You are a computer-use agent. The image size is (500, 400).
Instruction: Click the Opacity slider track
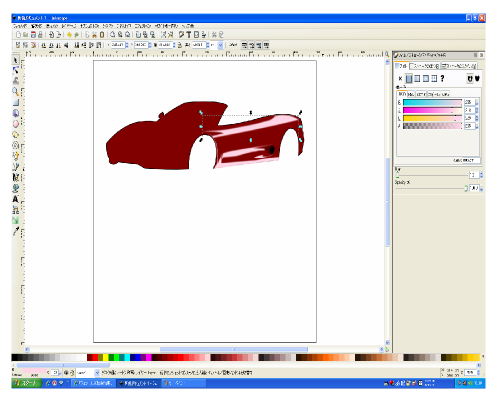(432, 188)
